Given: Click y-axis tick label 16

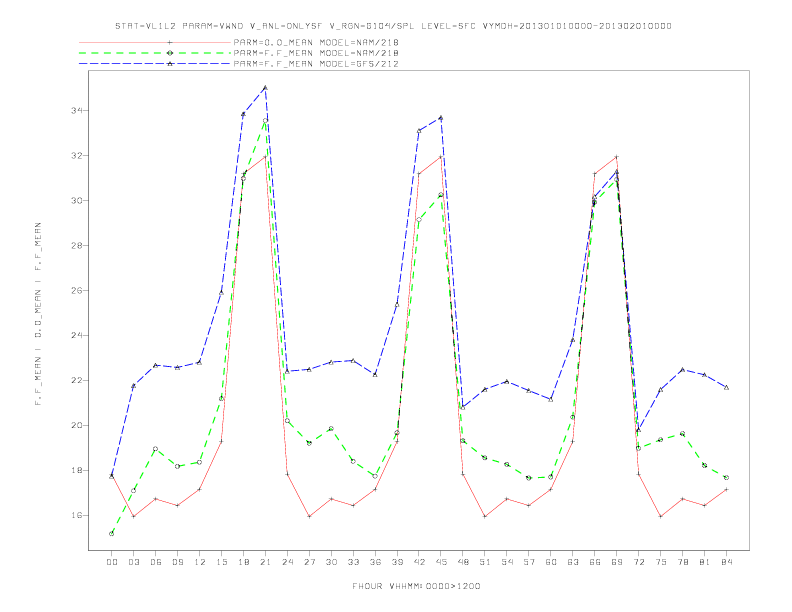Looking at the screenshot, I should [x=77, y=515].
